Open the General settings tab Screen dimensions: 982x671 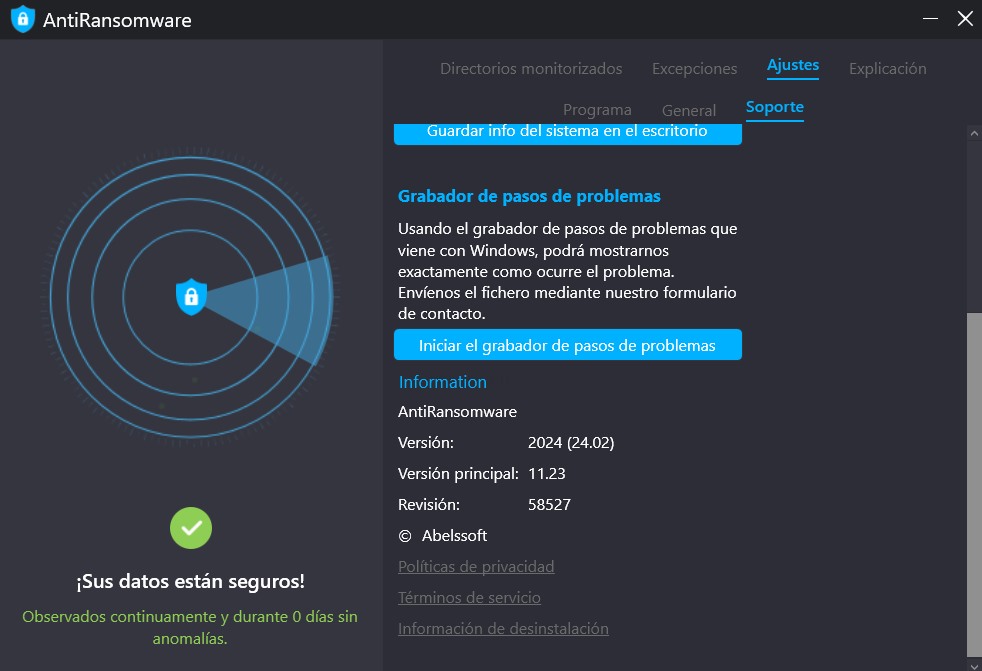(688, 110)
